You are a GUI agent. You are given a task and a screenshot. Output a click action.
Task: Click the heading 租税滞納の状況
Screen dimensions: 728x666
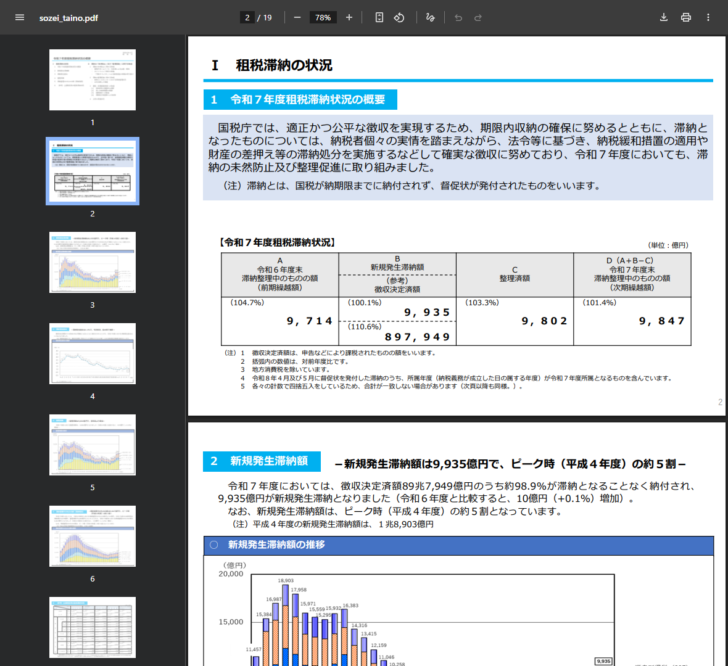pyautogui.click(x=284, y=65)
